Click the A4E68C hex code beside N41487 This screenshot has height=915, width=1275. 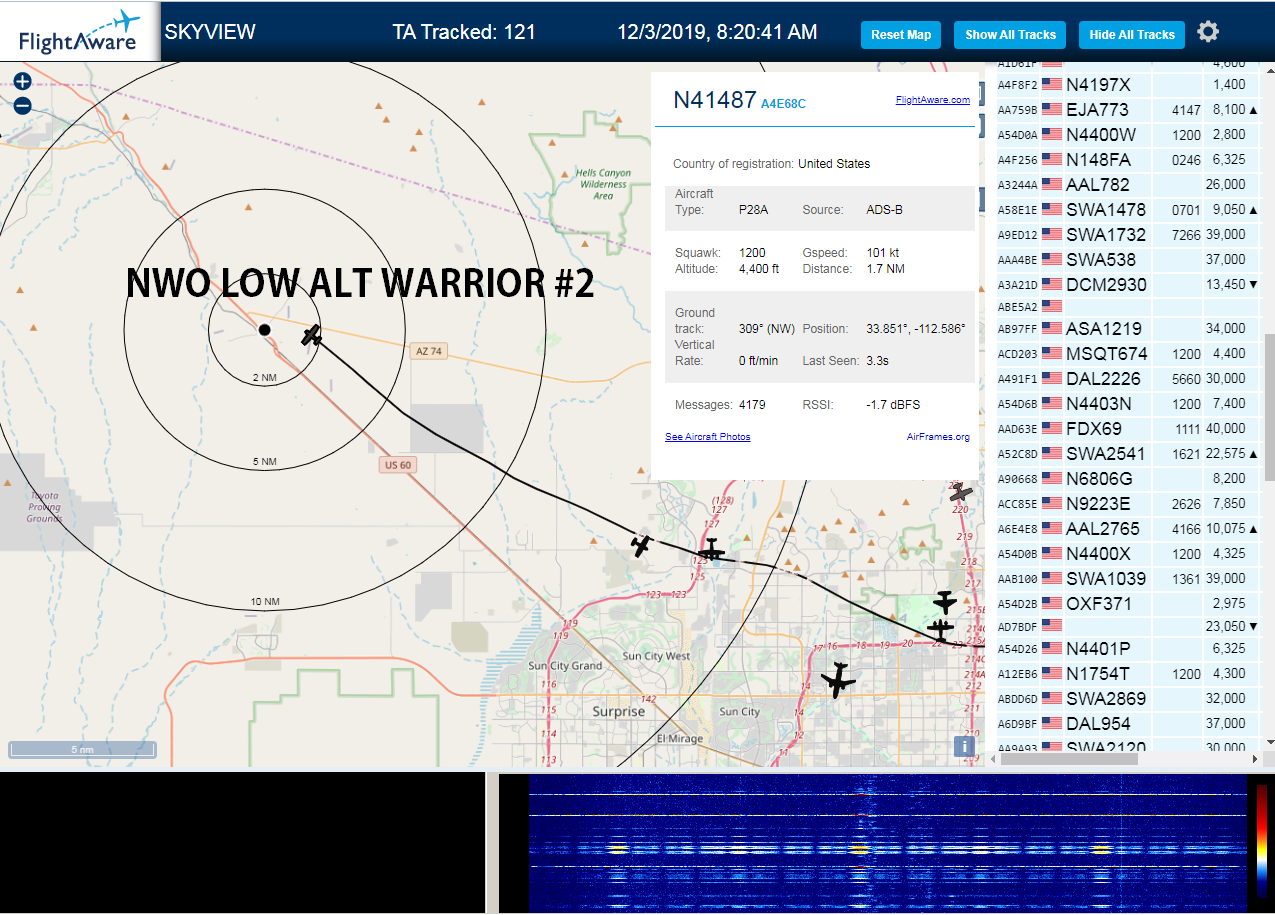[783, 103]
